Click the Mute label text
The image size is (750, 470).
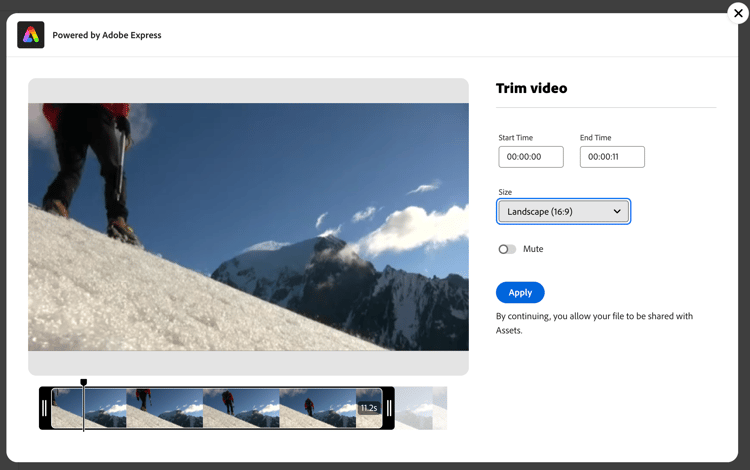[x=533, y=249]
